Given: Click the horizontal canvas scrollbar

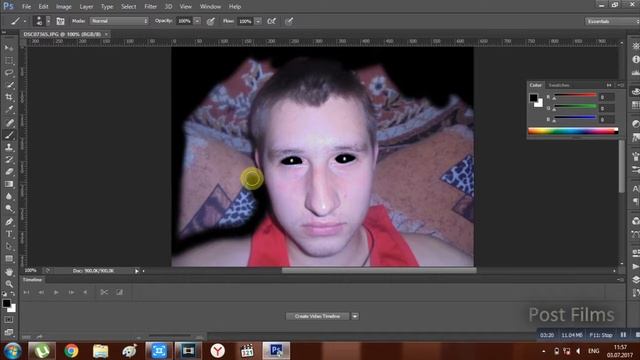Looking at the screenshot, I should (x=379, y=271).
